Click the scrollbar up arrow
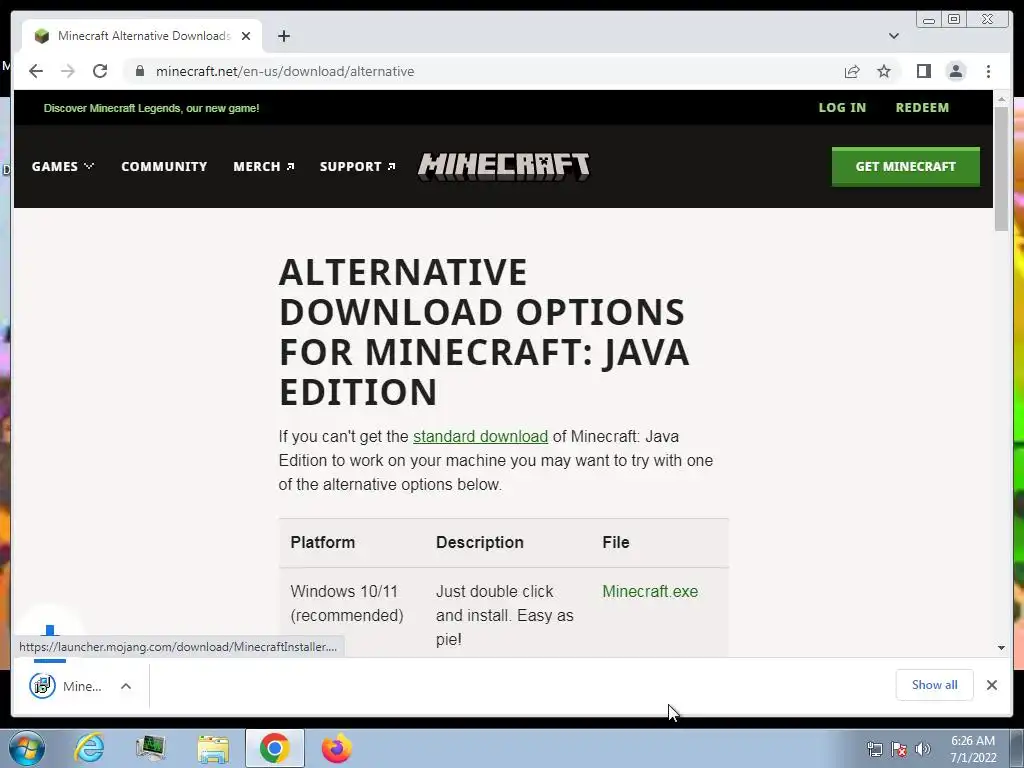 [x=1001, y=99]
